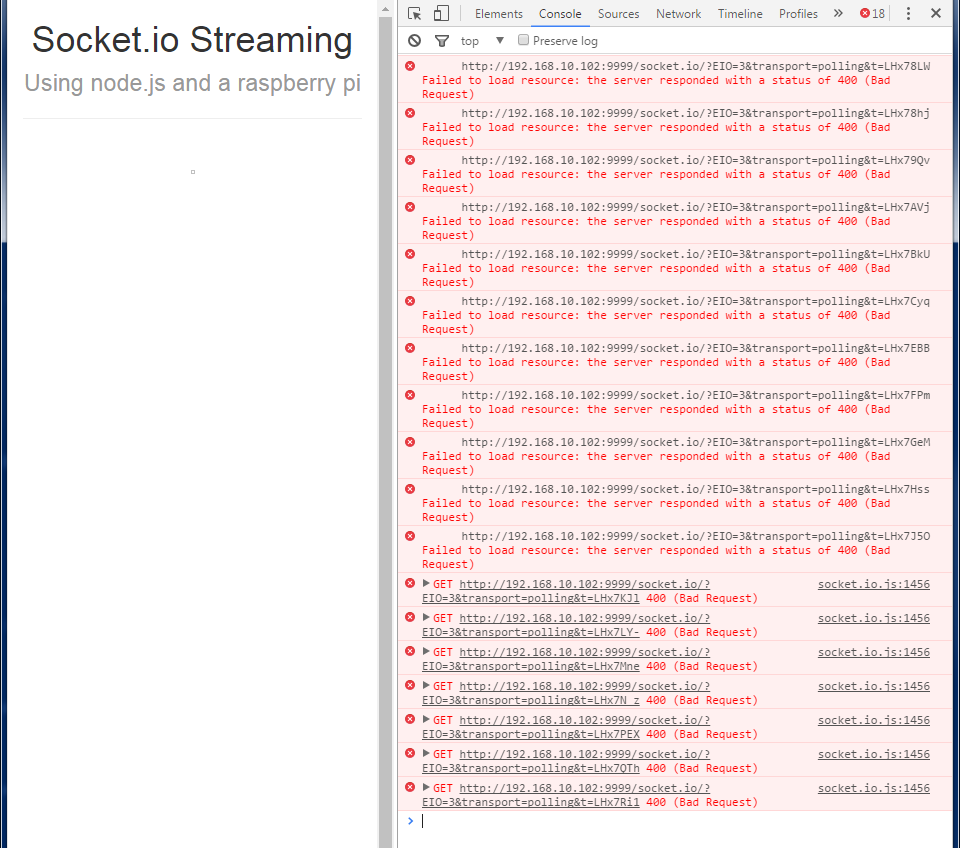Click the URL ending t=LHx7J5O

696,536
